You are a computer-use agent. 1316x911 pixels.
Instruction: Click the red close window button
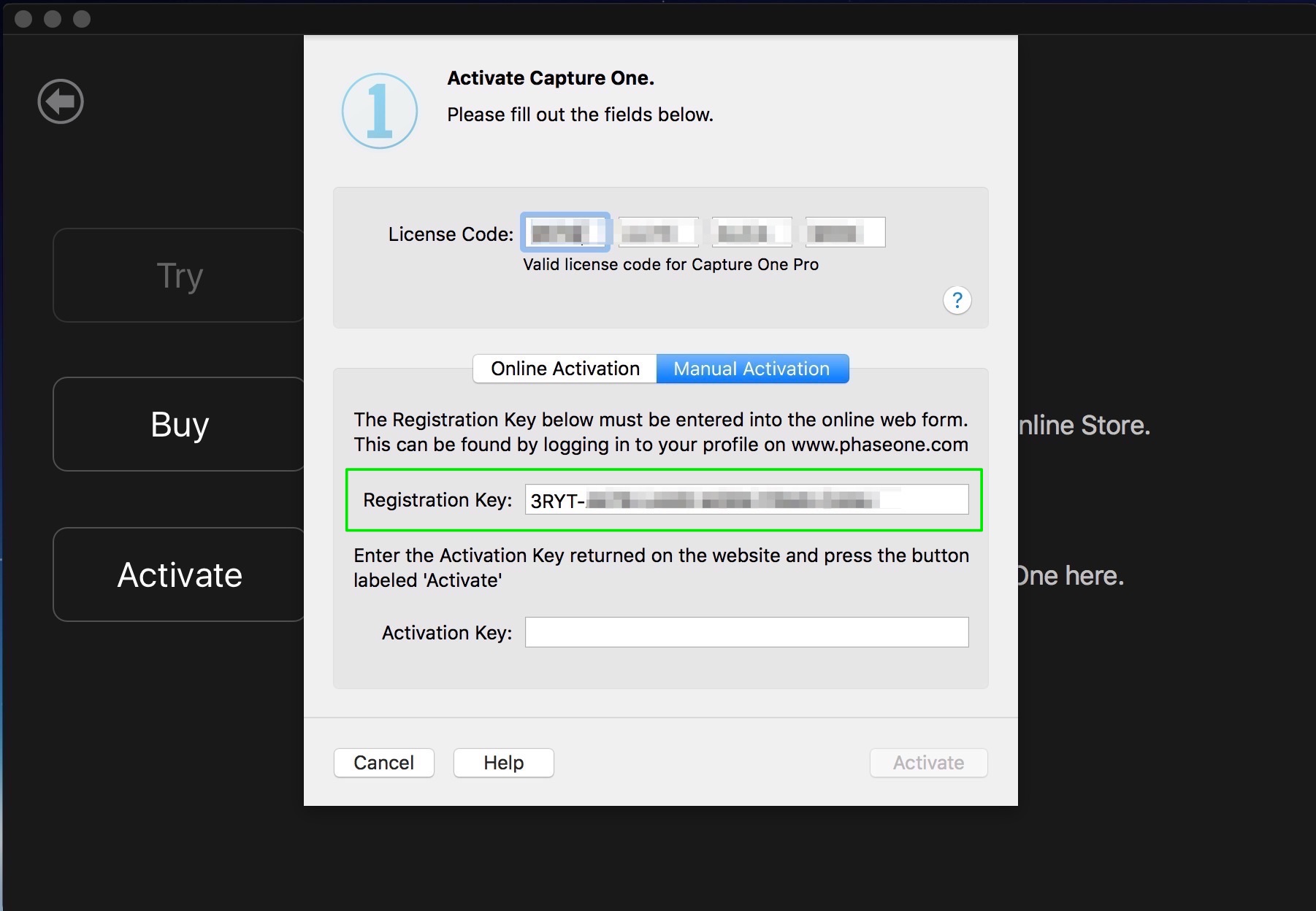[23, 19]
